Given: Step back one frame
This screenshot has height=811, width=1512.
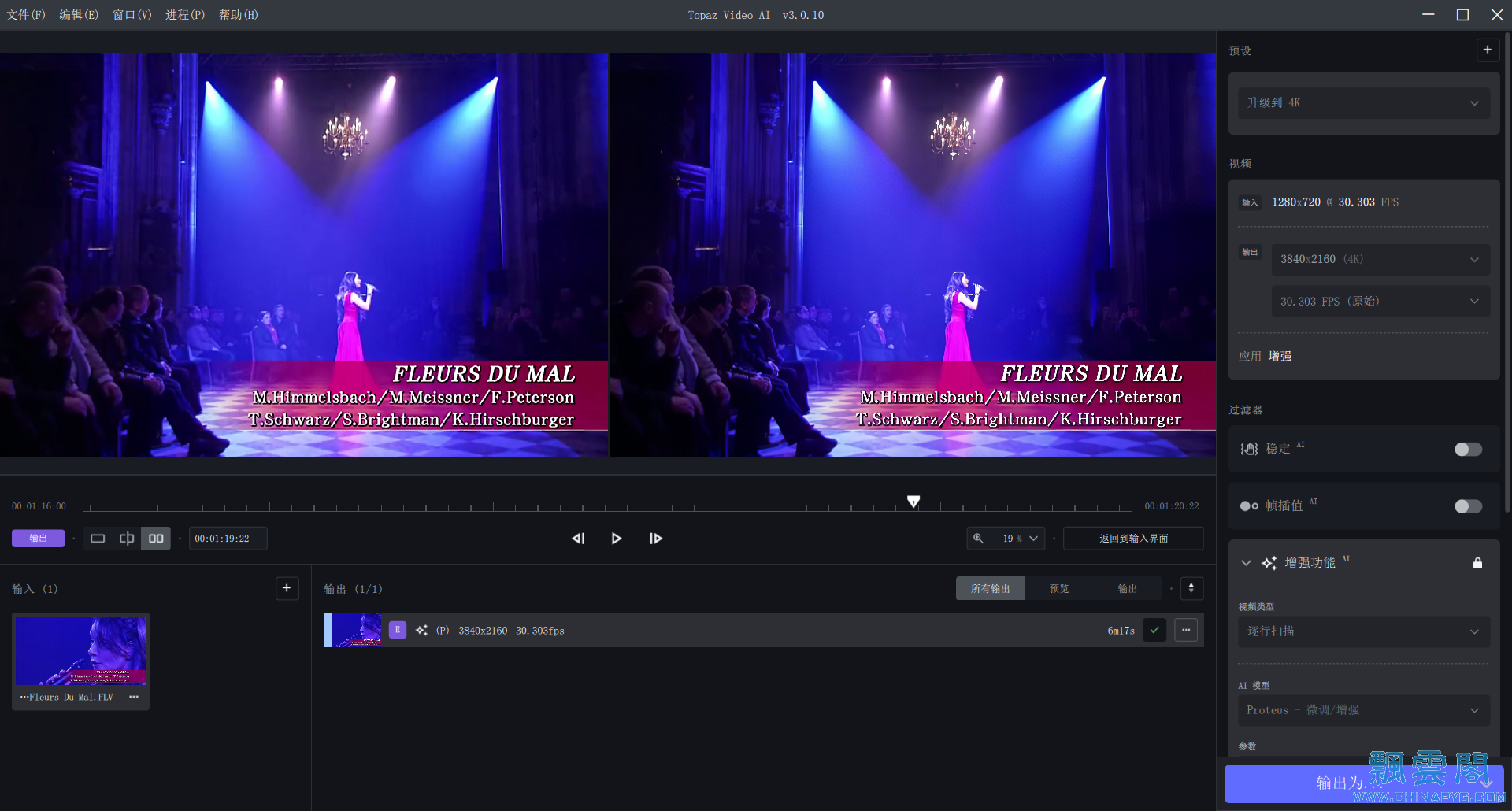Looking at the screenshot, I should (578, 539).
